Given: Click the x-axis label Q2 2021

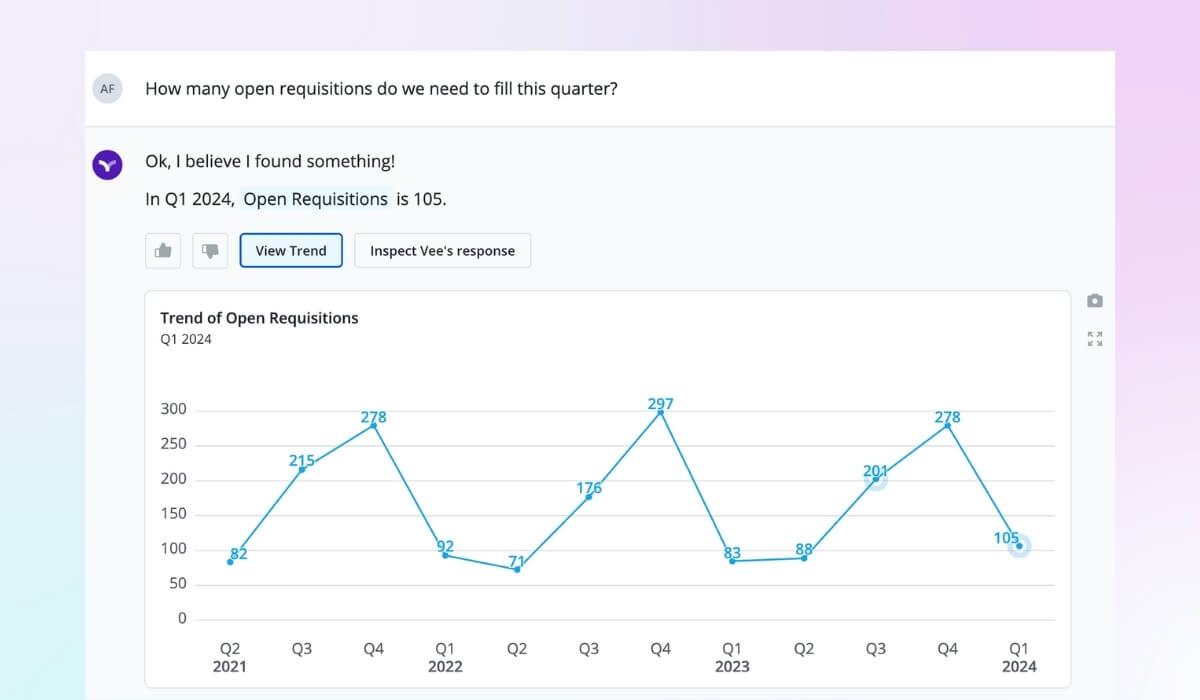Looking at the screenshot, I should point(230,657).
